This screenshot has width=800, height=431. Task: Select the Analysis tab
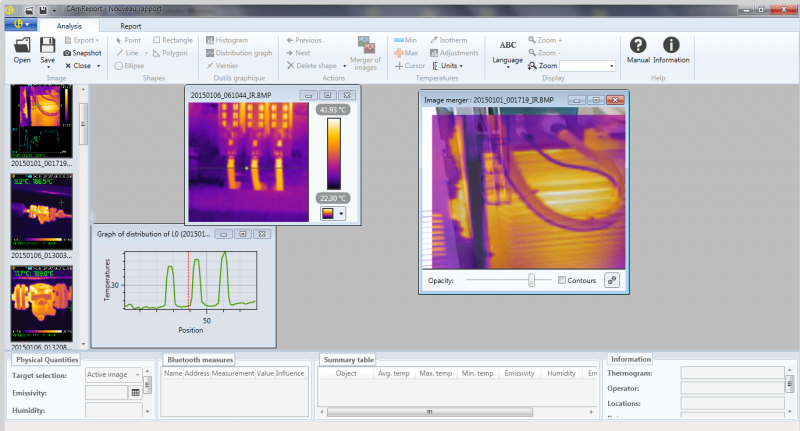click(x=69, y=26)
